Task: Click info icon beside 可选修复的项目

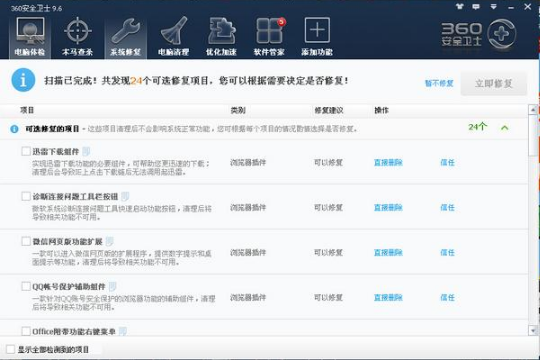Action: [14, 129]
